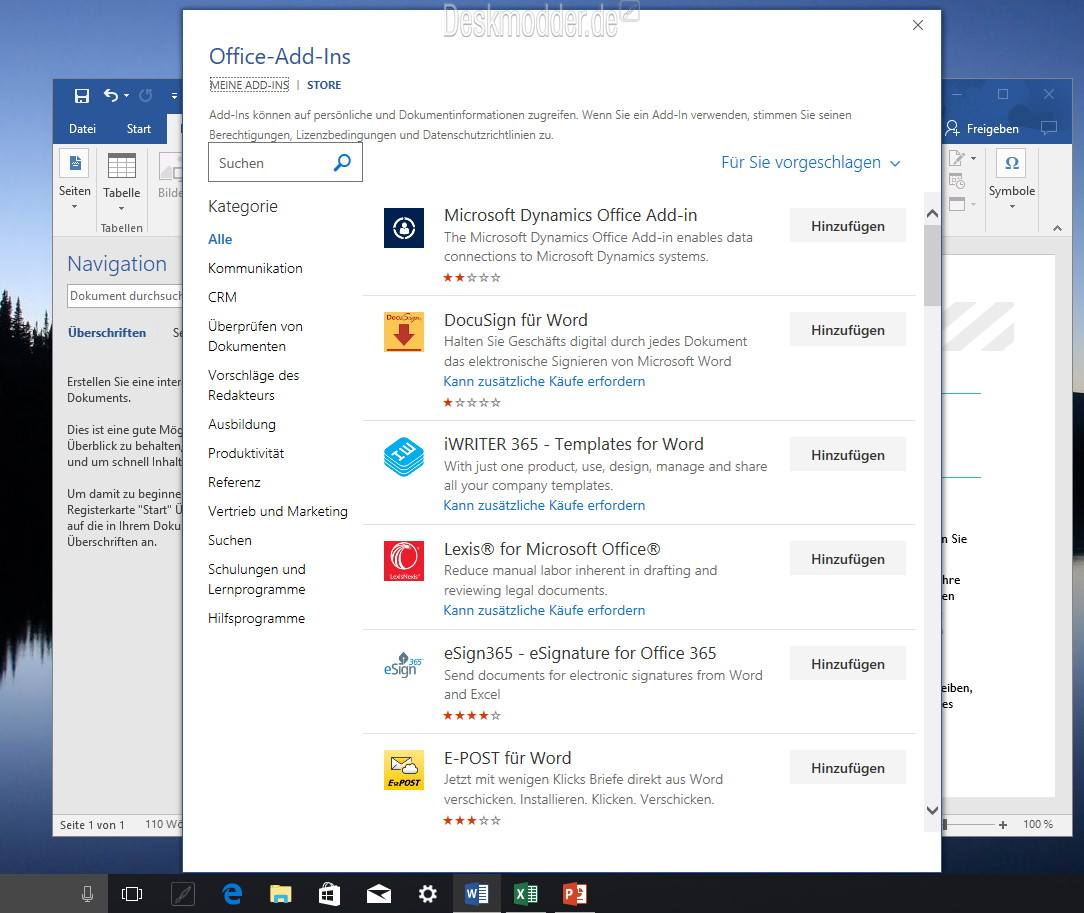Screen dimensions: 1084x913
Task: Open Microsoft Edge from the taskbar
Action: pyautogui.click(x=232, y=894)
